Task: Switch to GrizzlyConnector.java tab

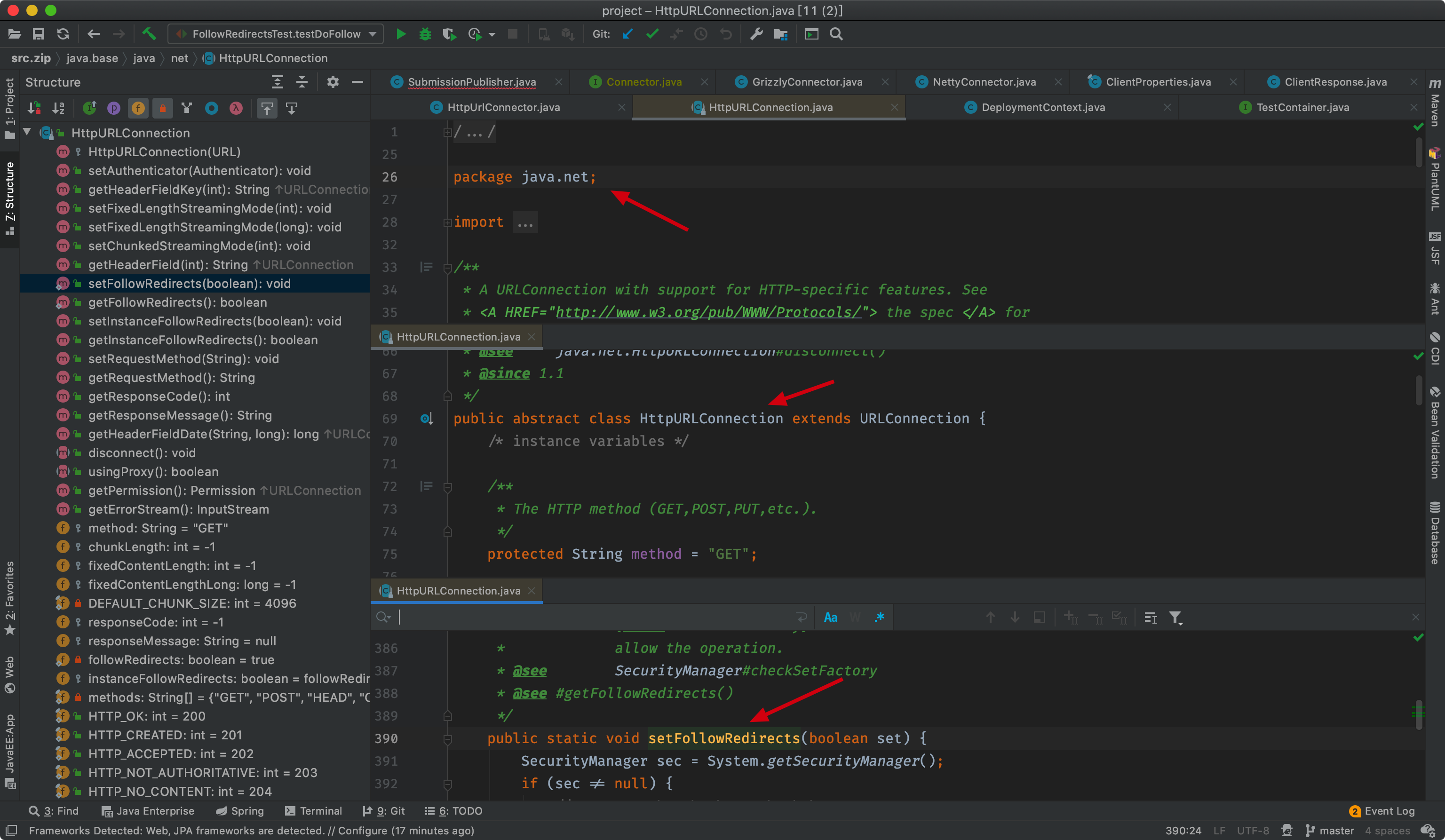Action: point(806,82)
